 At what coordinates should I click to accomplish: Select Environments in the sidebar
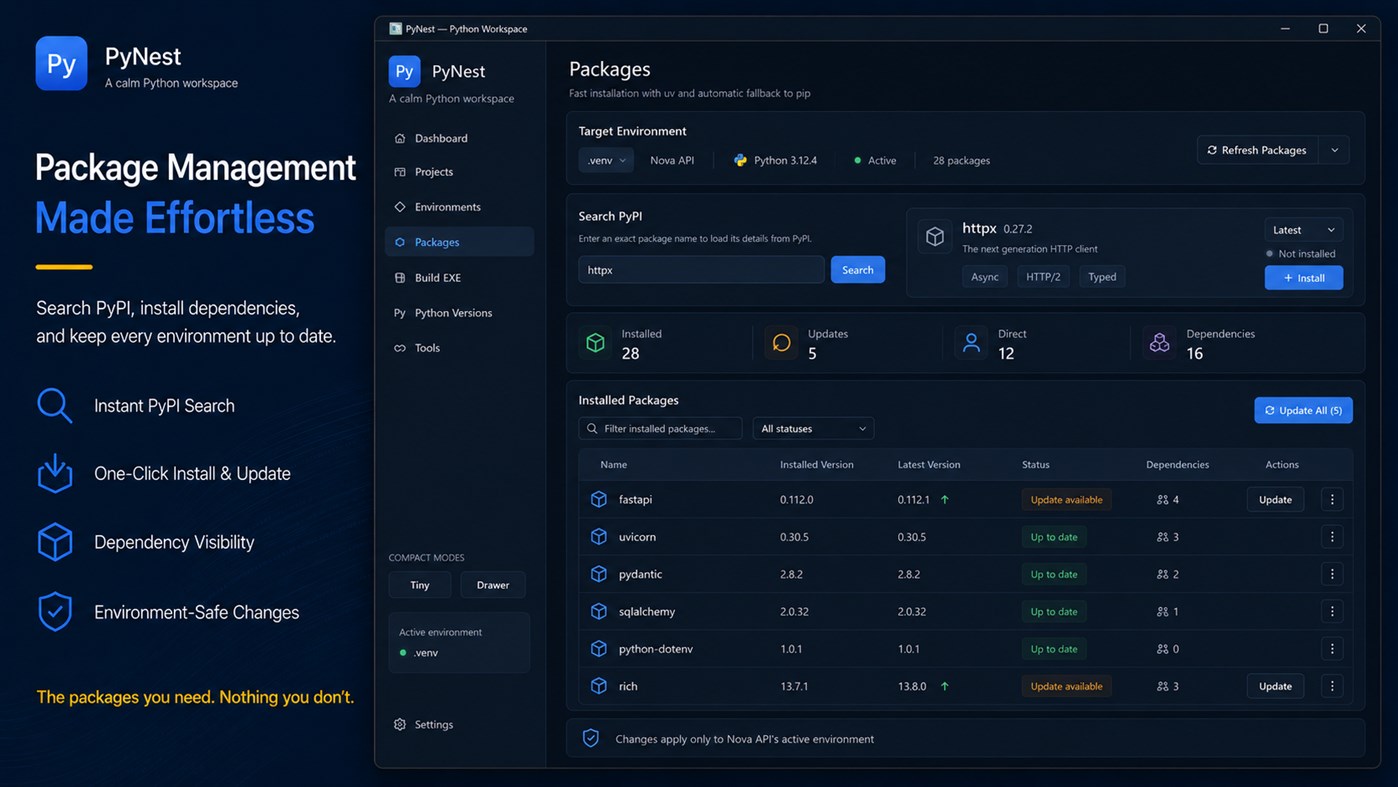click(x=459, y=207)
